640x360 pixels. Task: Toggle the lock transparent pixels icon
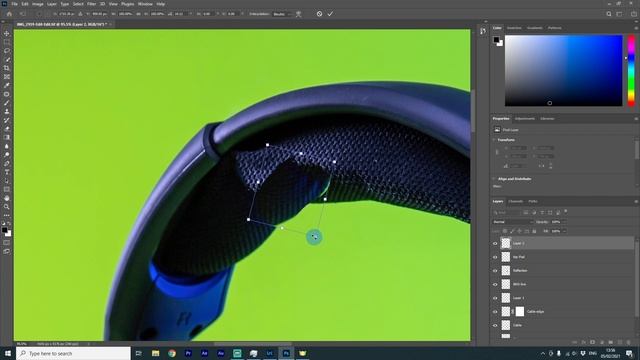click(505, 231)
